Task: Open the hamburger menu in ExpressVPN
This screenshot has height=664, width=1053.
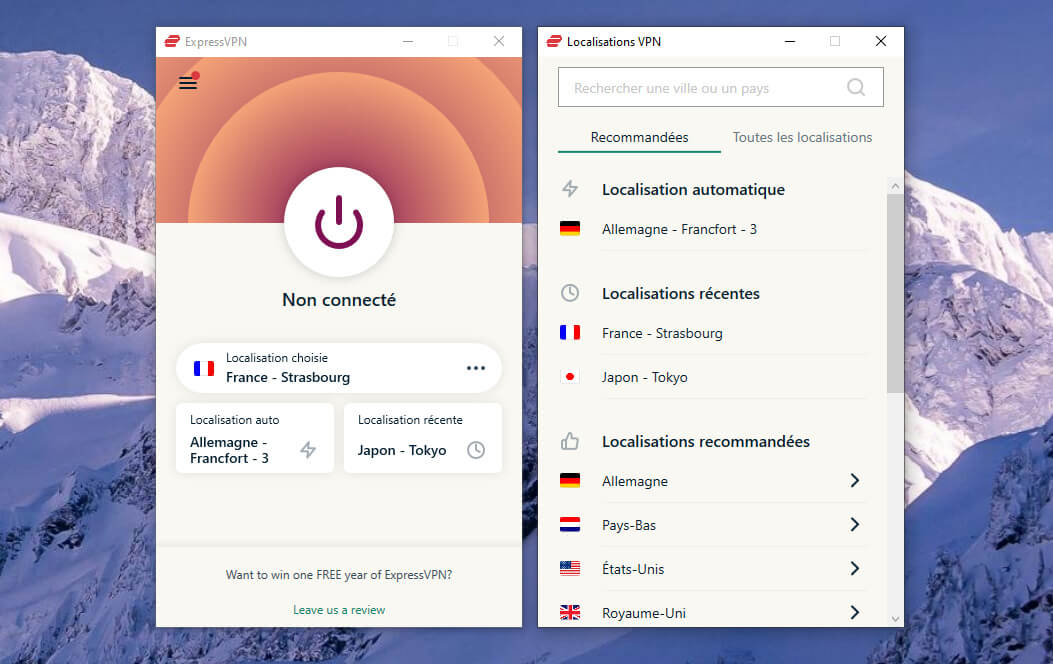Action: tap(188, 83)
